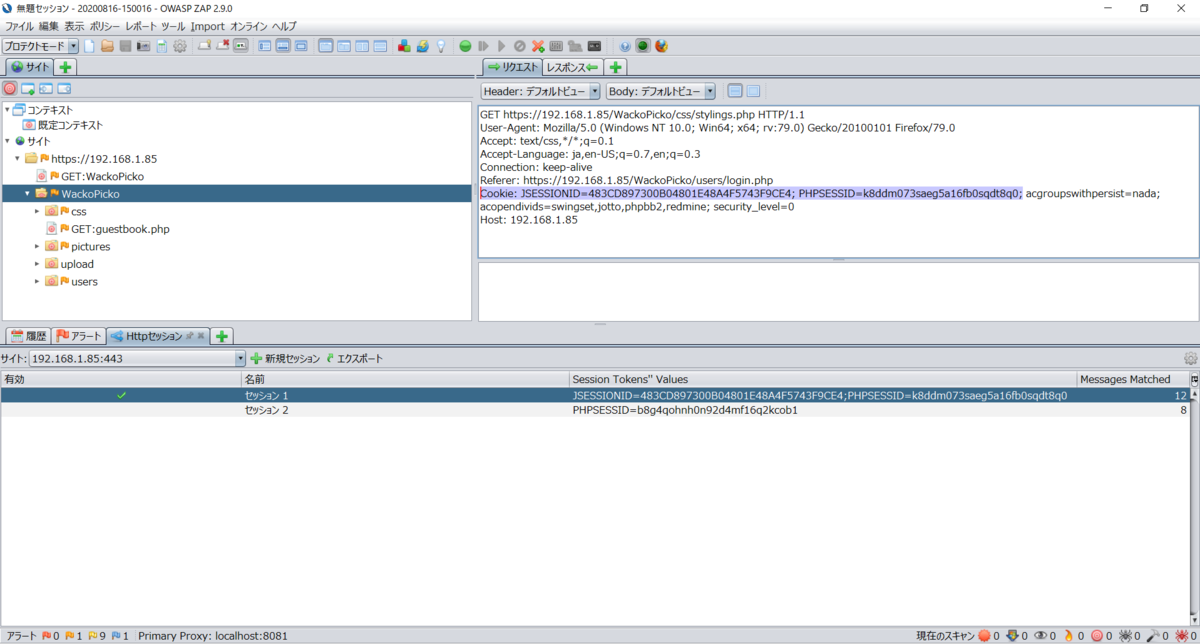This screenshot has height=644, width=1200.
Task: Click the Manage Add-ons colored blocks icon
Action: (x=403, y=46)
